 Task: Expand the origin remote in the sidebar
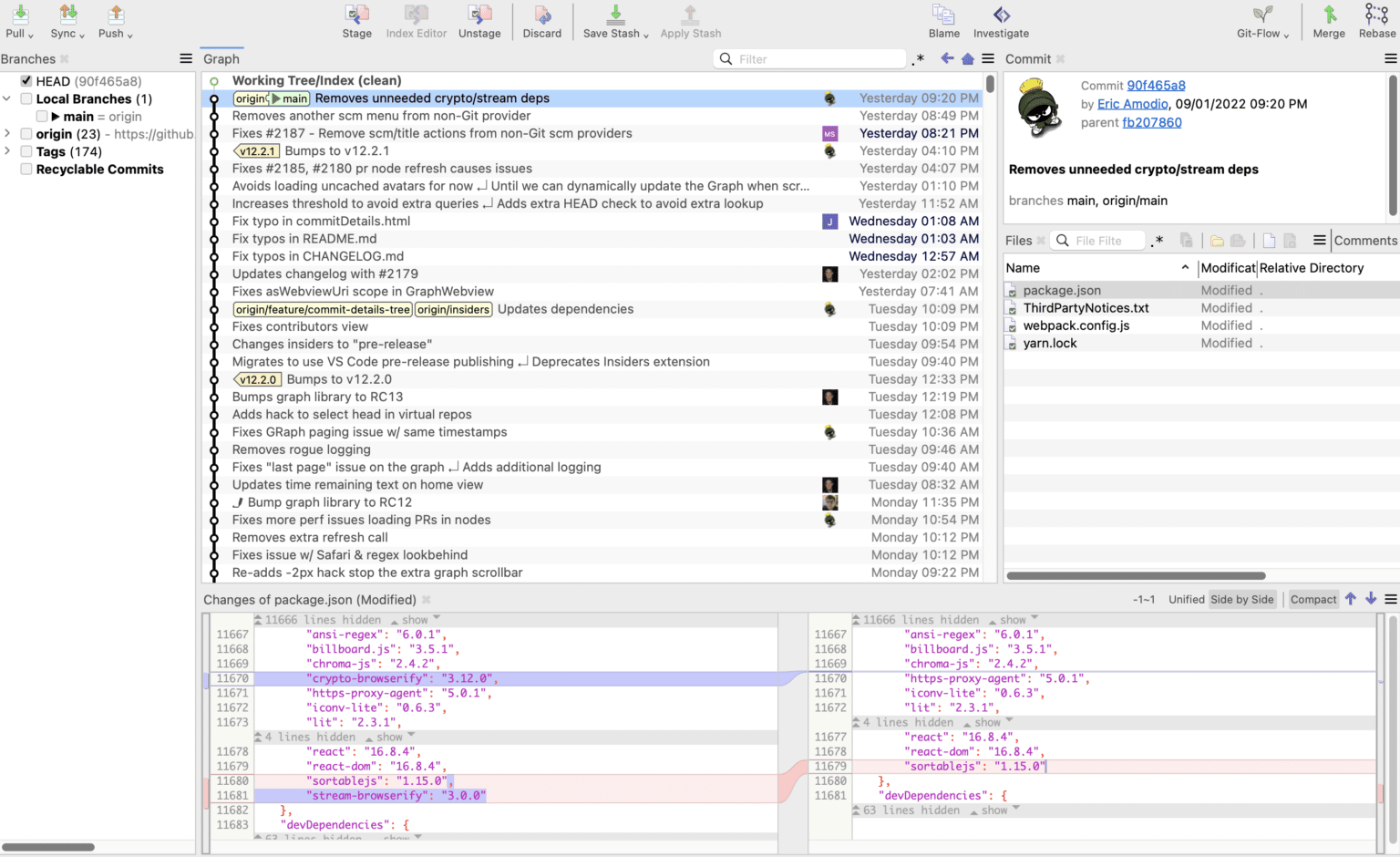(9, 133)
